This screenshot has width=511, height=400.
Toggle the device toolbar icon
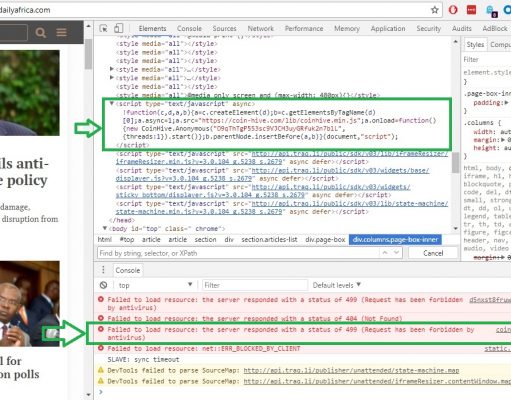coord(119,28)
